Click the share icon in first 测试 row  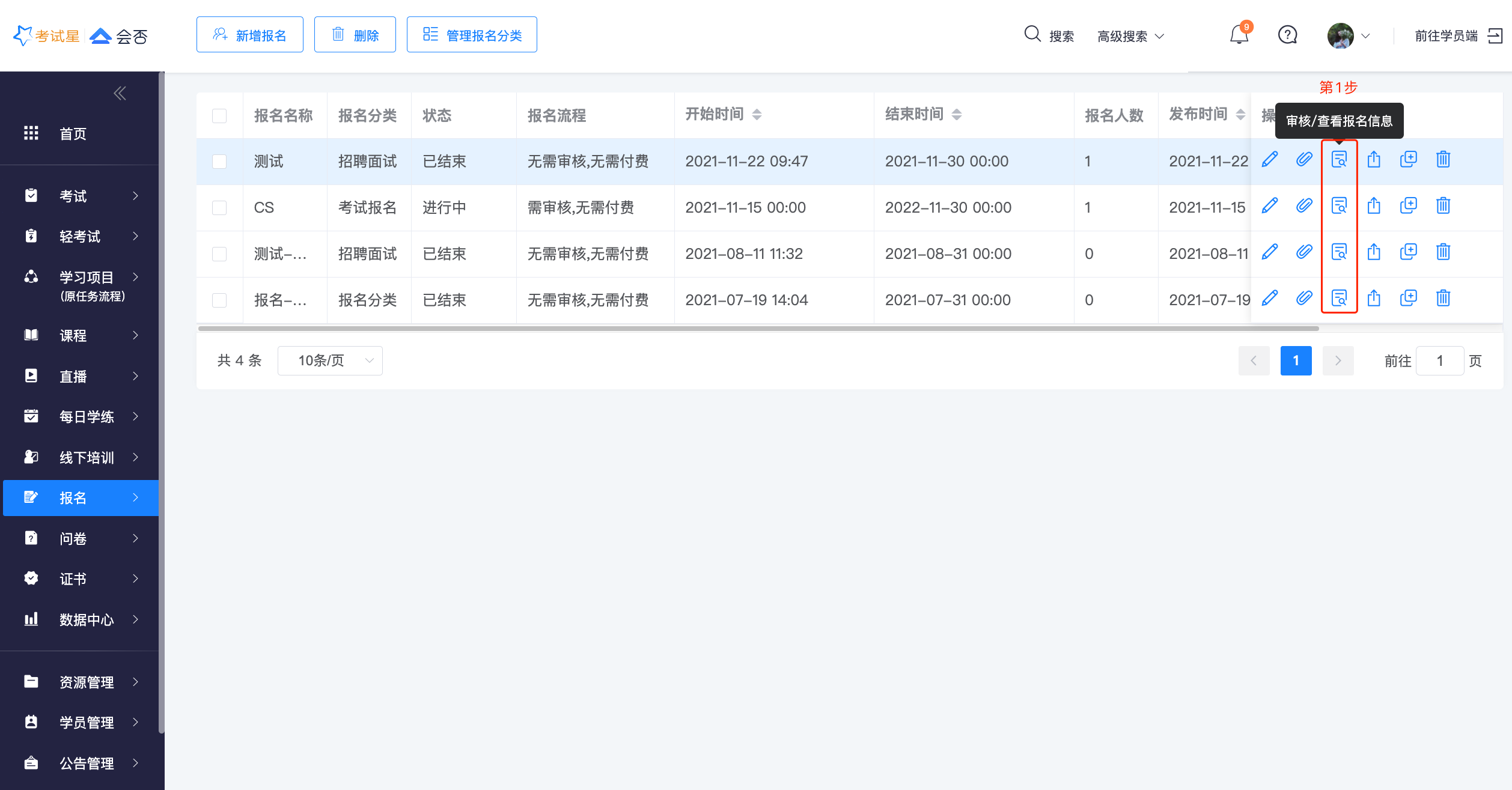click(x=1374, y=160)
